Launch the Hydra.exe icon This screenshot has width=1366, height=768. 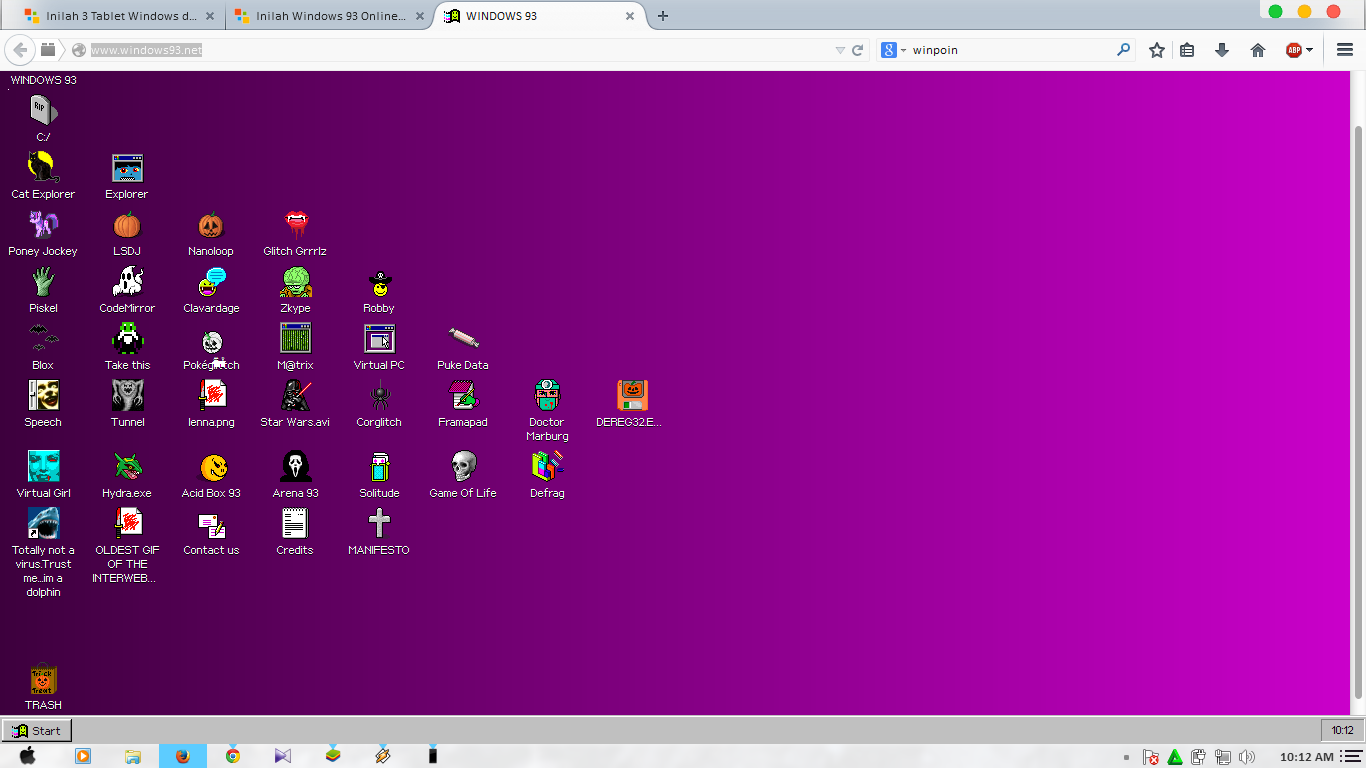click(127, 466)
